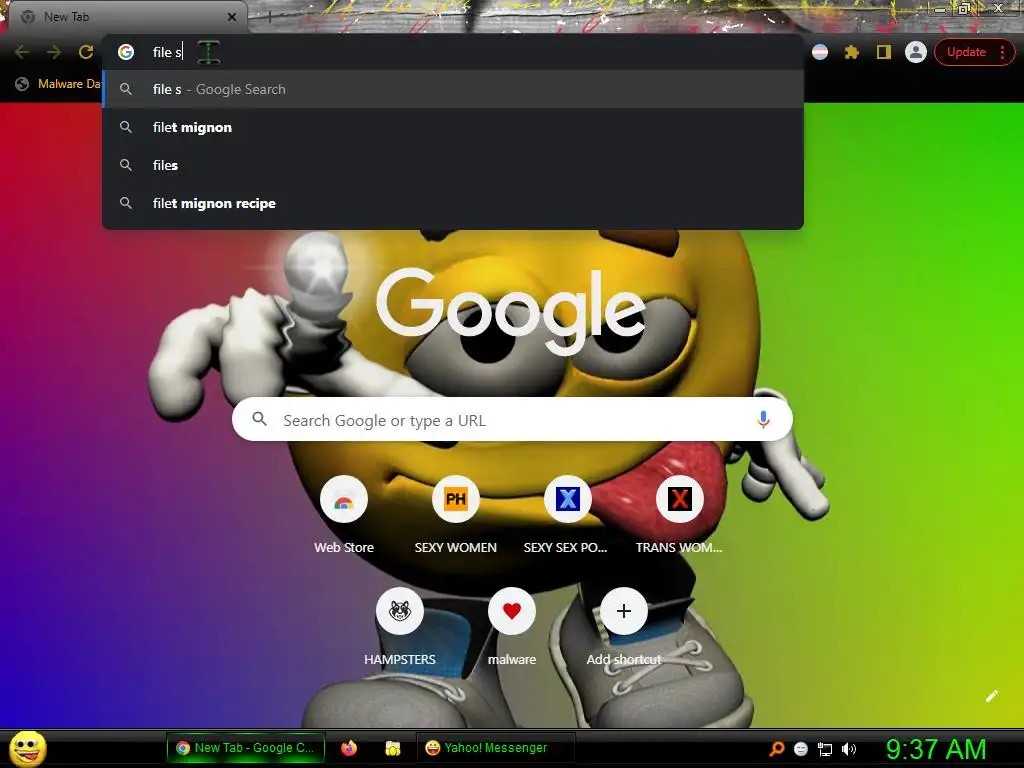Select the 'file s - Google Search' suggestion

(x=453, y=89)
